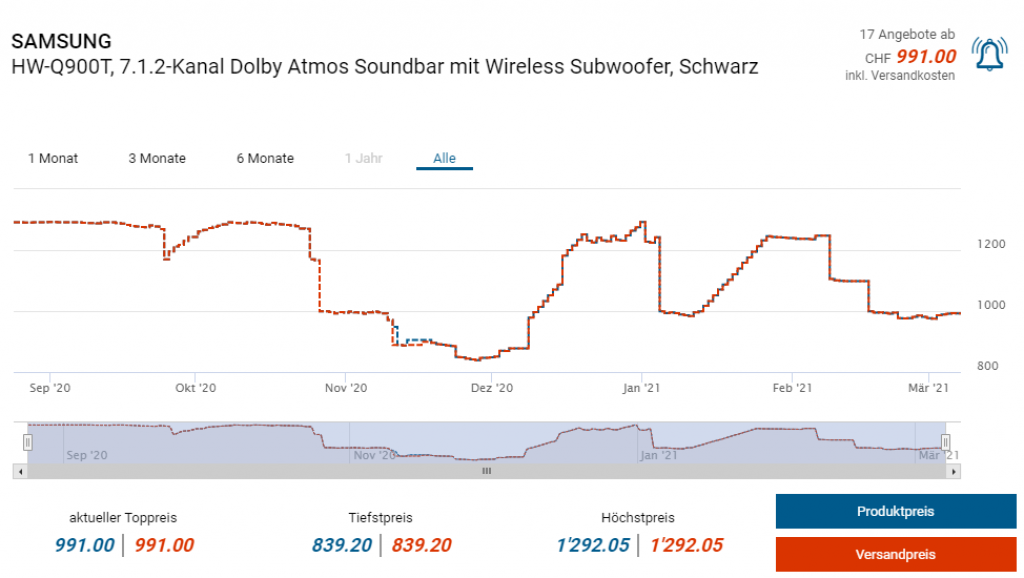
Task: Click the Höchstpreis 1'292.05 value
Action: [590, 545]
